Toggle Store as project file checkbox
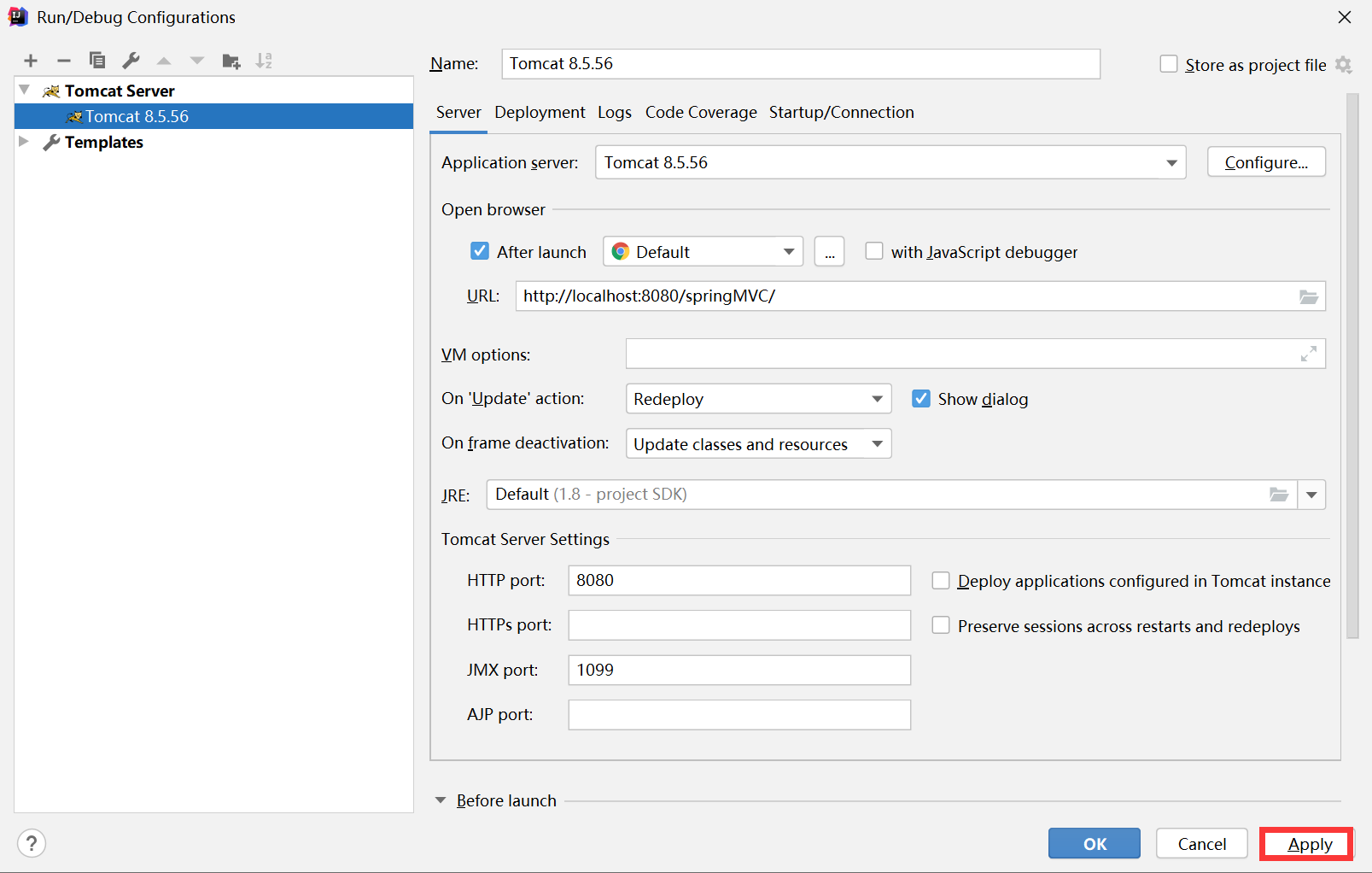 1169,64
